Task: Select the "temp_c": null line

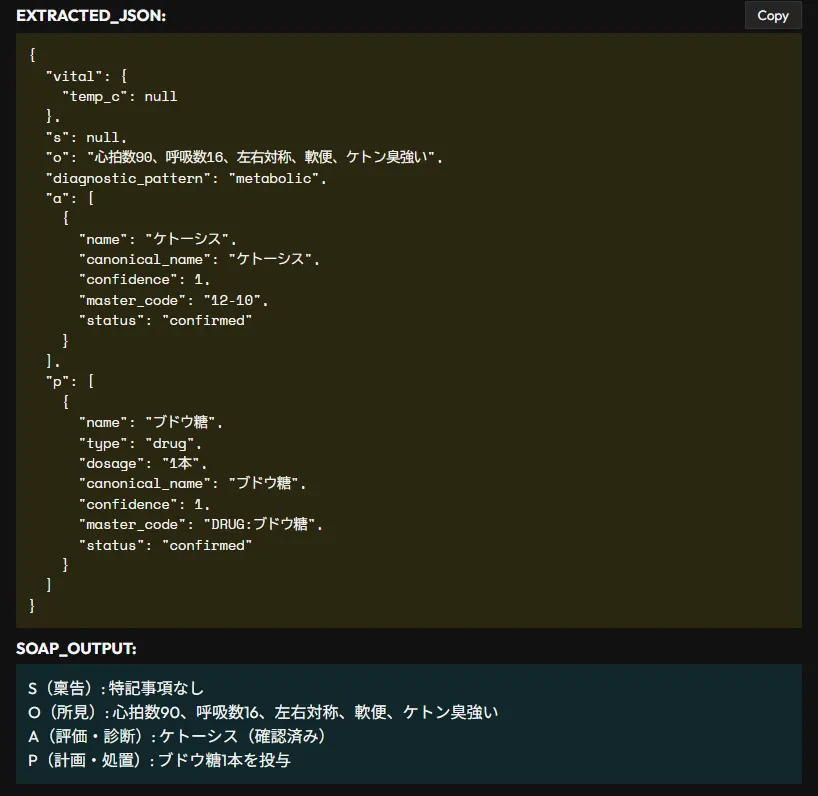Action: pyautogui.click(x=120, y=97)
